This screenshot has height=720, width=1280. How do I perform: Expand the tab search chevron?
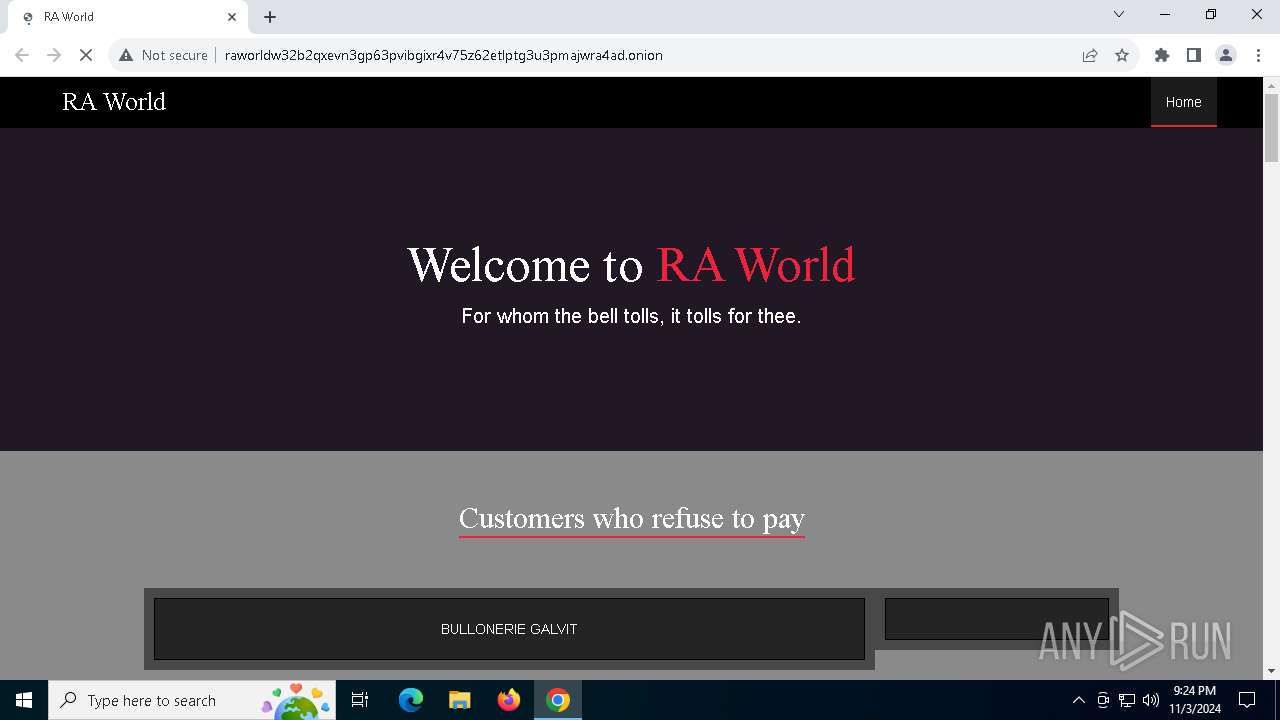(1119, 14)
